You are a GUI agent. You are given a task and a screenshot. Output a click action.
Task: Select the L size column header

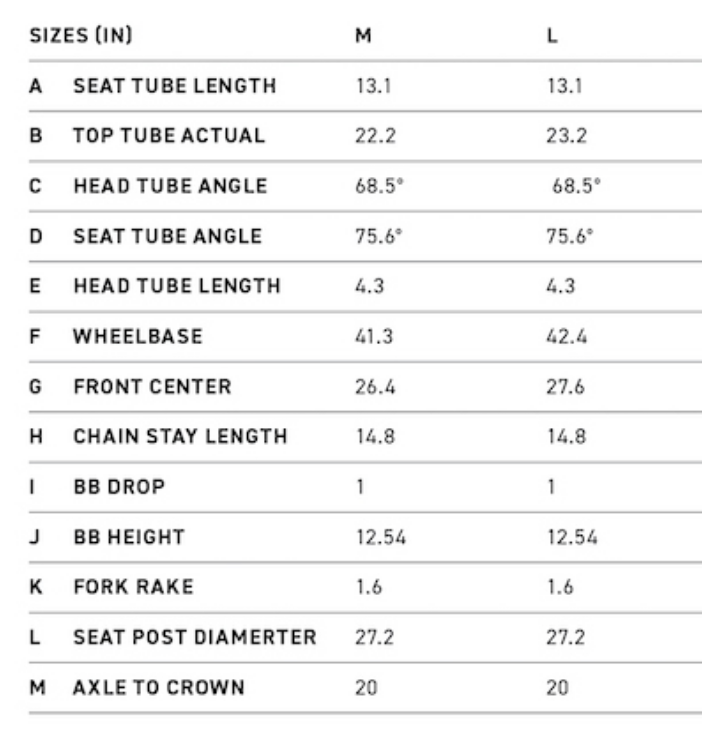[552, 35]
